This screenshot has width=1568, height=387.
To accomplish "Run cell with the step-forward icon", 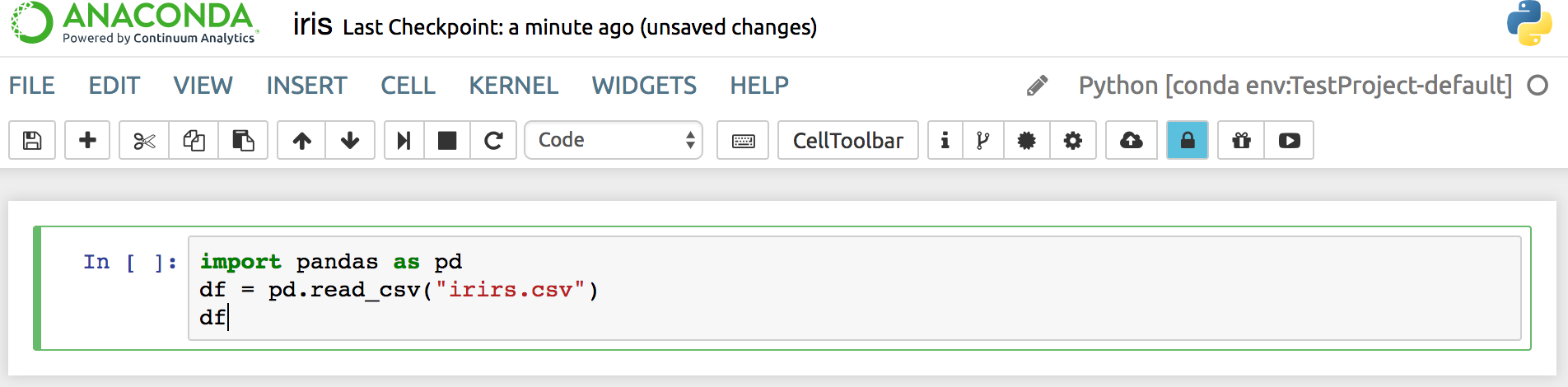I will coord(404,140).
